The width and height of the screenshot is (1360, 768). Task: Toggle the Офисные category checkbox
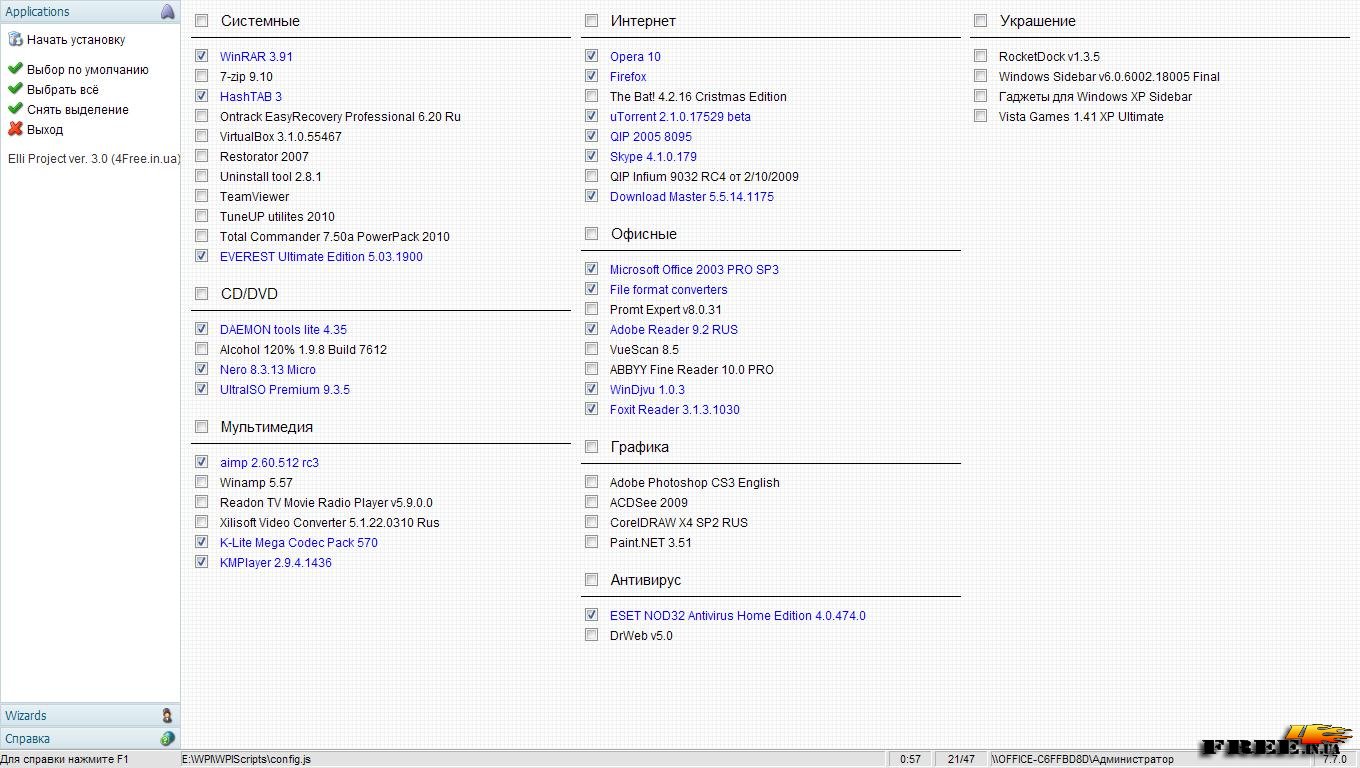(x=592, y=233)
